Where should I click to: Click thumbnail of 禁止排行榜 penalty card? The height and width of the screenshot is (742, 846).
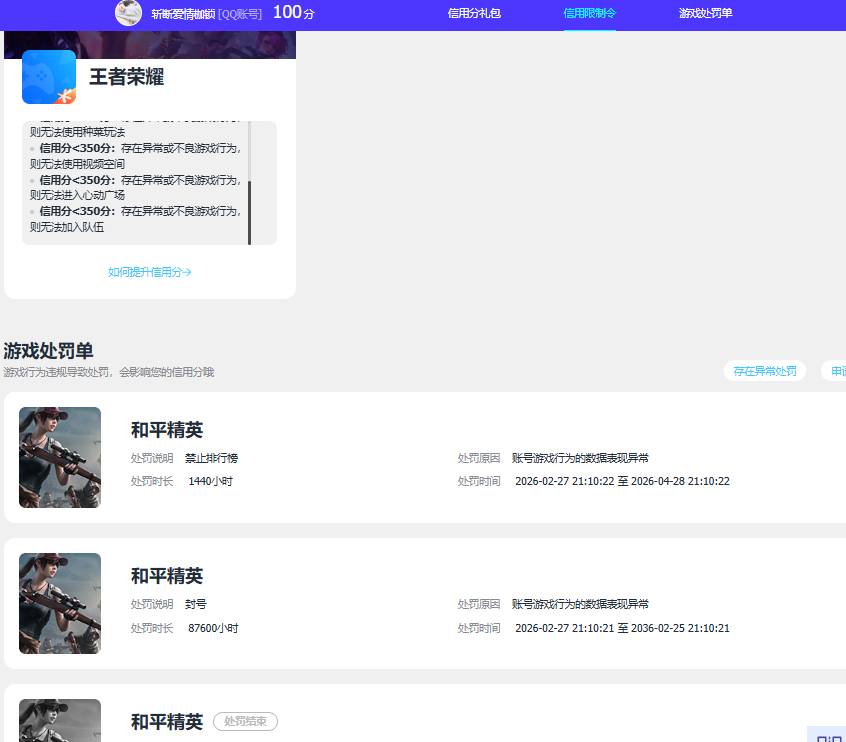pos(60,457)
